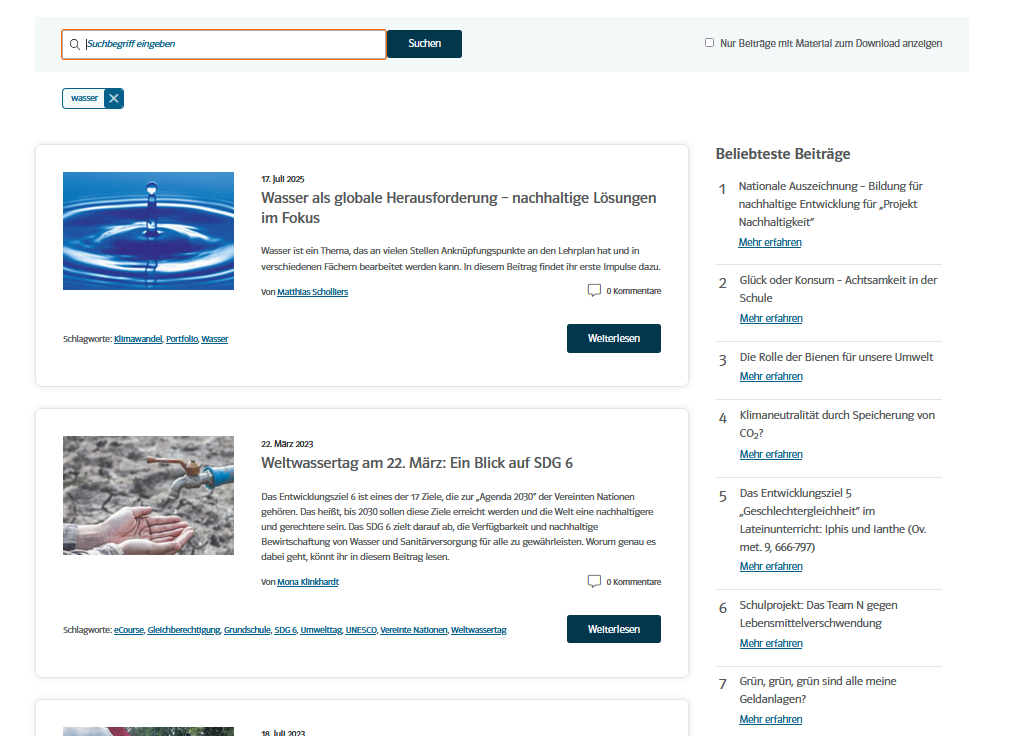The height and width of the screenshot is (736, 1022).
Task: Click 'Mehr erfahren' under Rolle der Bienen
Action: point(771,377)
